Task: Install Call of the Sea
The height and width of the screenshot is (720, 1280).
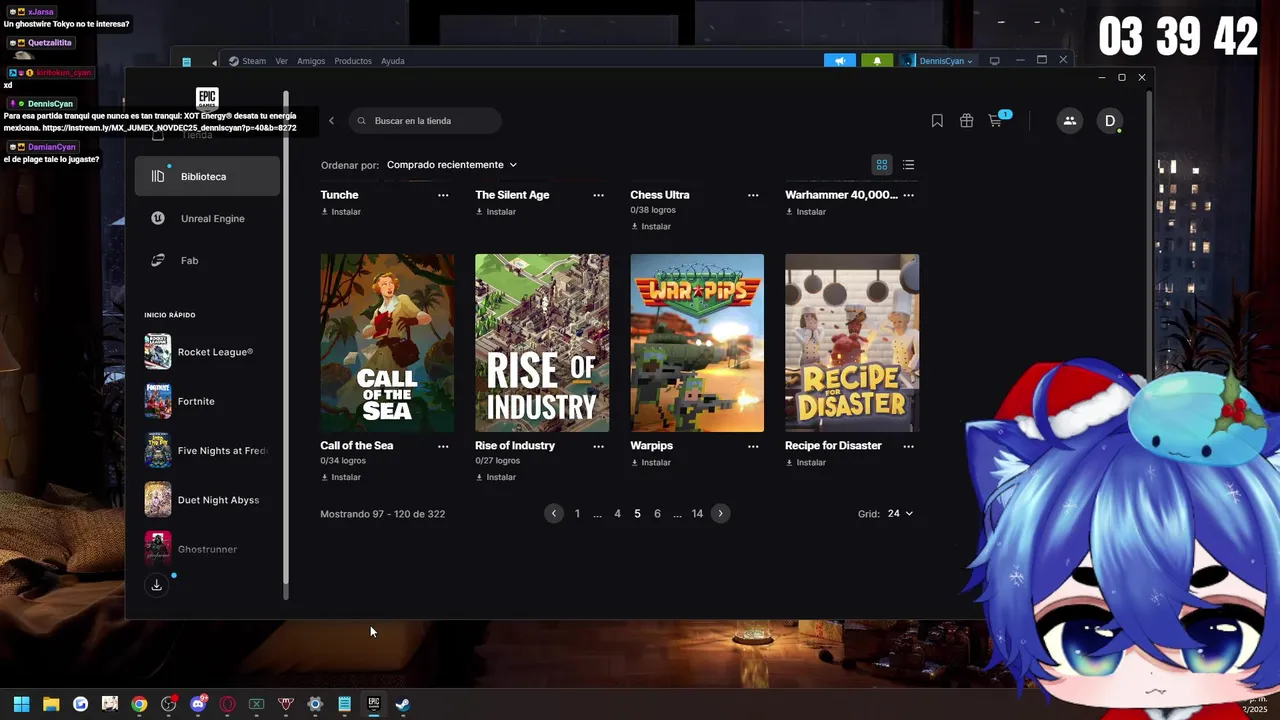Action: [x=341, y=478]
